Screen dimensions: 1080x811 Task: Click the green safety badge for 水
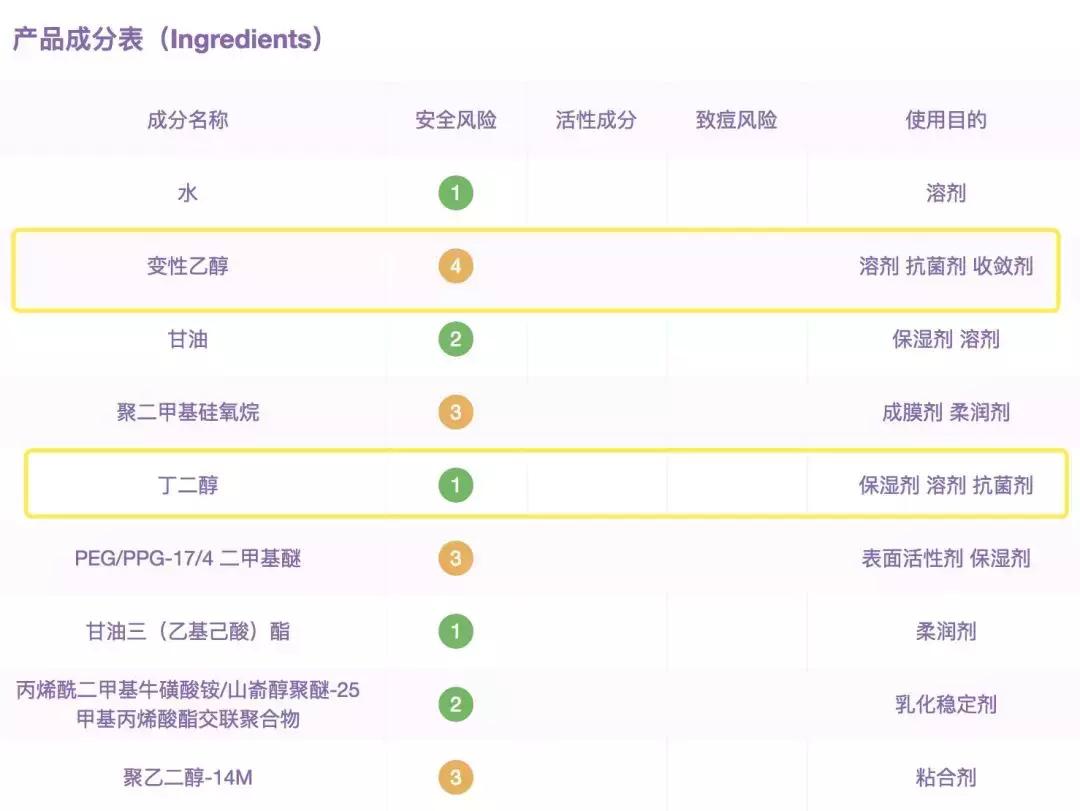[x=455, y=193]
